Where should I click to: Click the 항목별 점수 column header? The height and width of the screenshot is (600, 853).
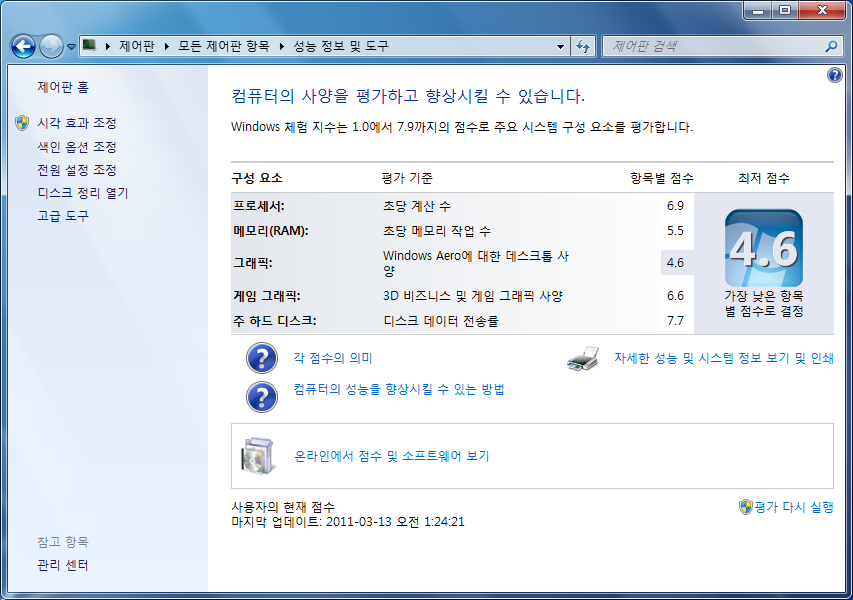pyautogui.click(x=662, y=178)
